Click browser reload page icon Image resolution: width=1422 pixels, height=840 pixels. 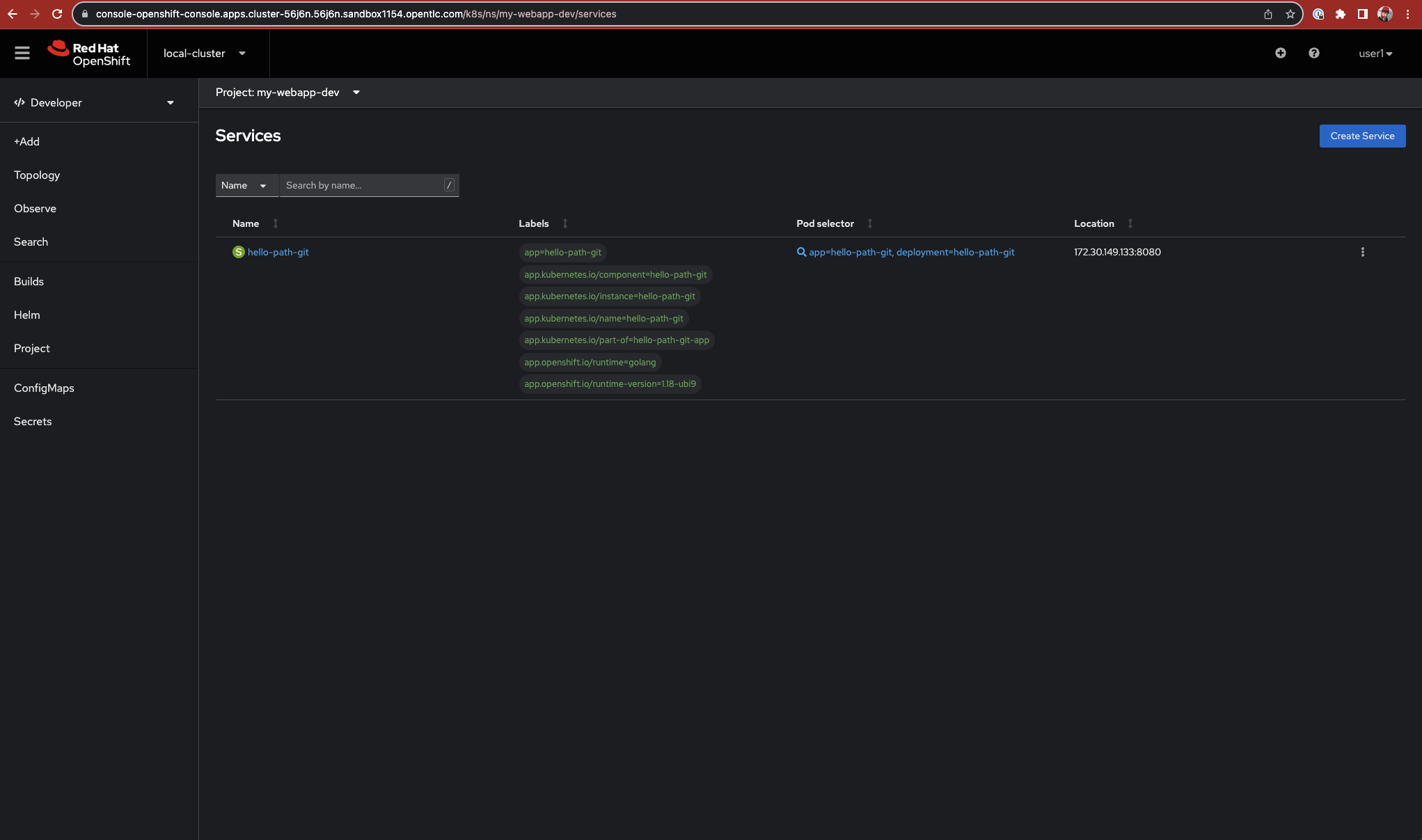(57, 14)
